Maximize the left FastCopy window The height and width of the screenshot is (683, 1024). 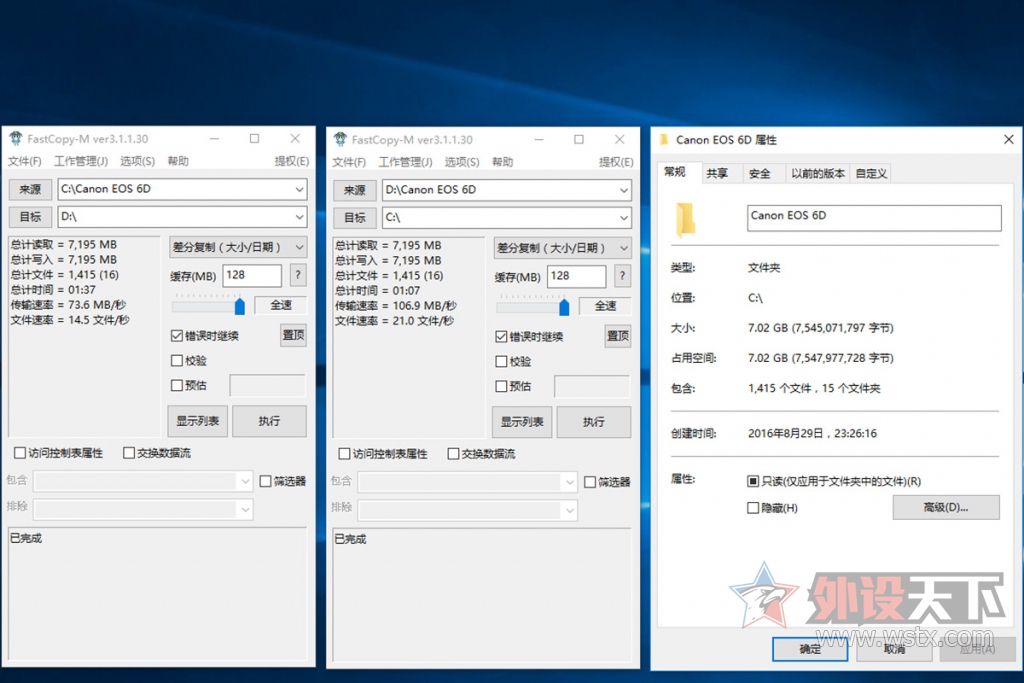tap(255, 138)
